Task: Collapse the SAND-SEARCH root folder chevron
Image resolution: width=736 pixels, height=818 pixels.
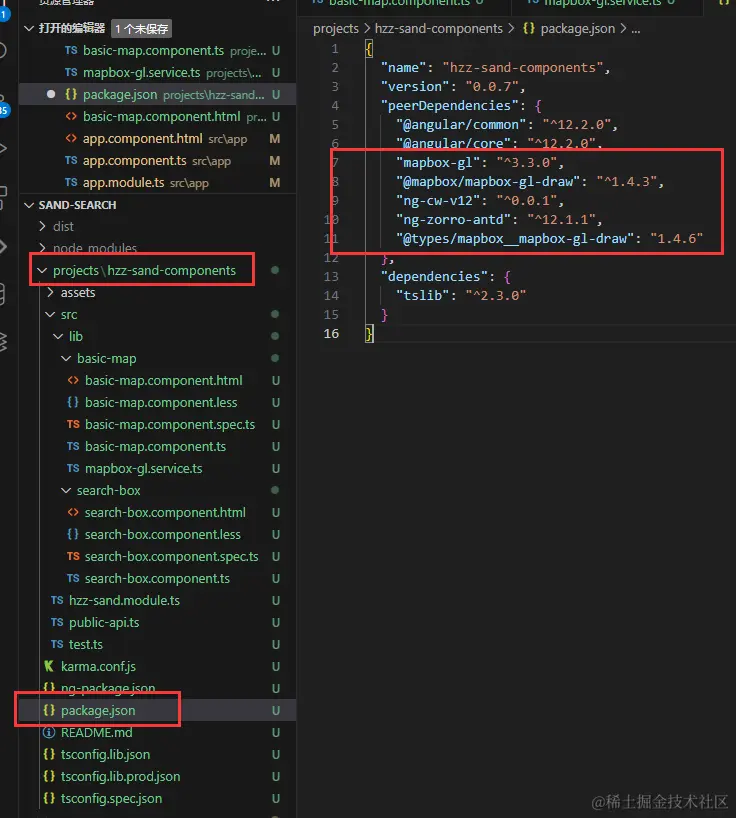Action: (x=29, y=205)
